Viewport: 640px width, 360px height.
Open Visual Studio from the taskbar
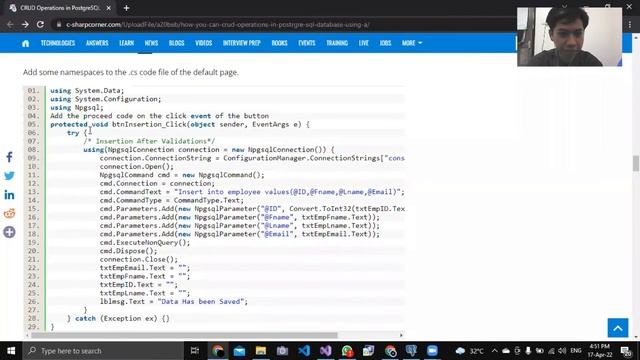326,351
